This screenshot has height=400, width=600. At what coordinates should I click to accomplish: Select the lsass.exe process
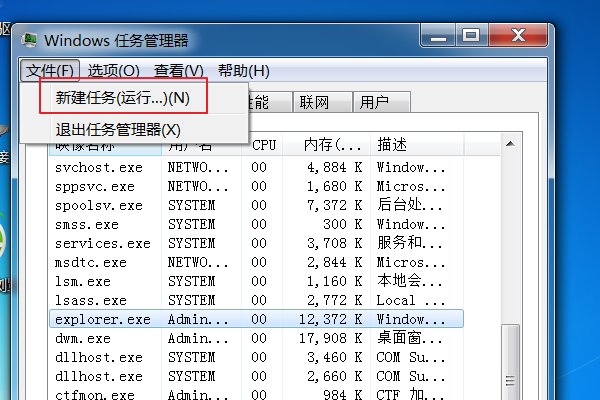(x=256, y=300)
